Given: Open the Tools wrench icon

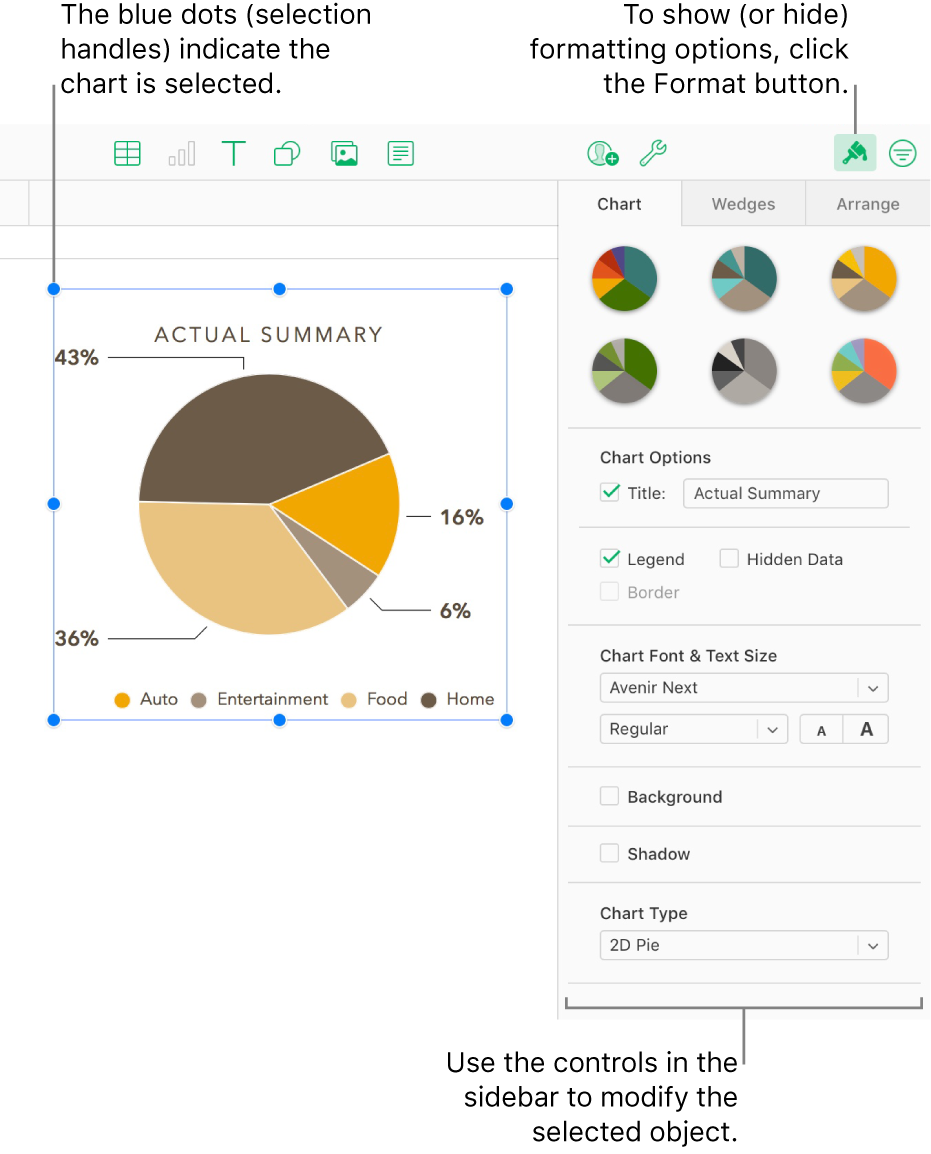Looking at the screenshot, I should [x=653, y=153].
